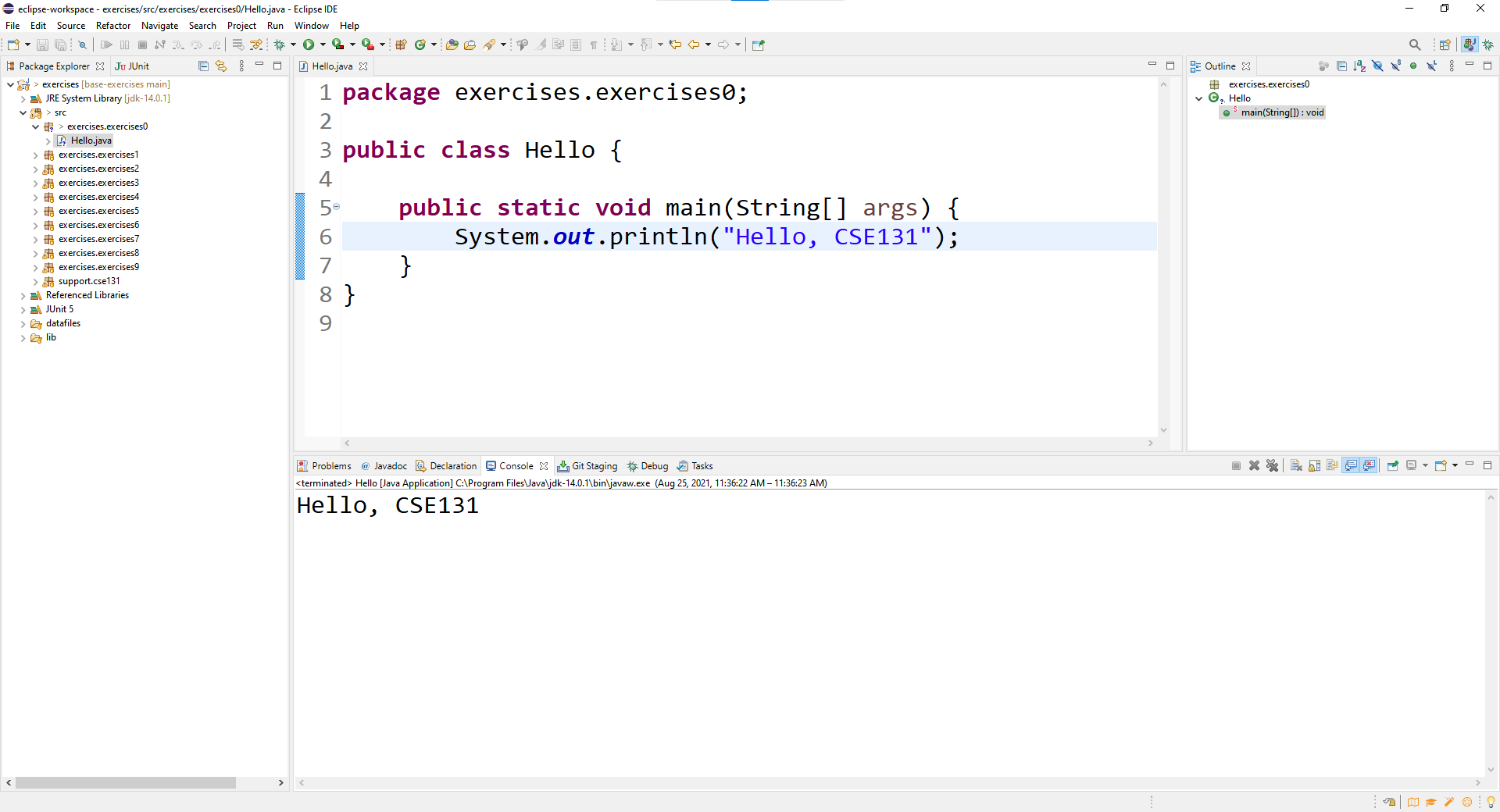Click the Search flashlight toolbar icon
The height and width of the screenshot is (812, 1500).
coord(489,45)
